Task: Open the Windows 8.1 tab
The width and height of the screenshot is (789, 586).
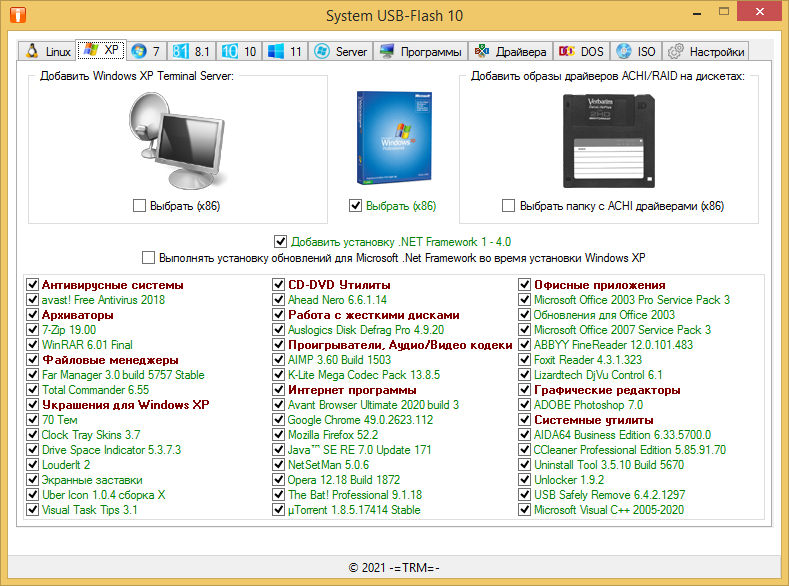Action: [x=191, y=51]
